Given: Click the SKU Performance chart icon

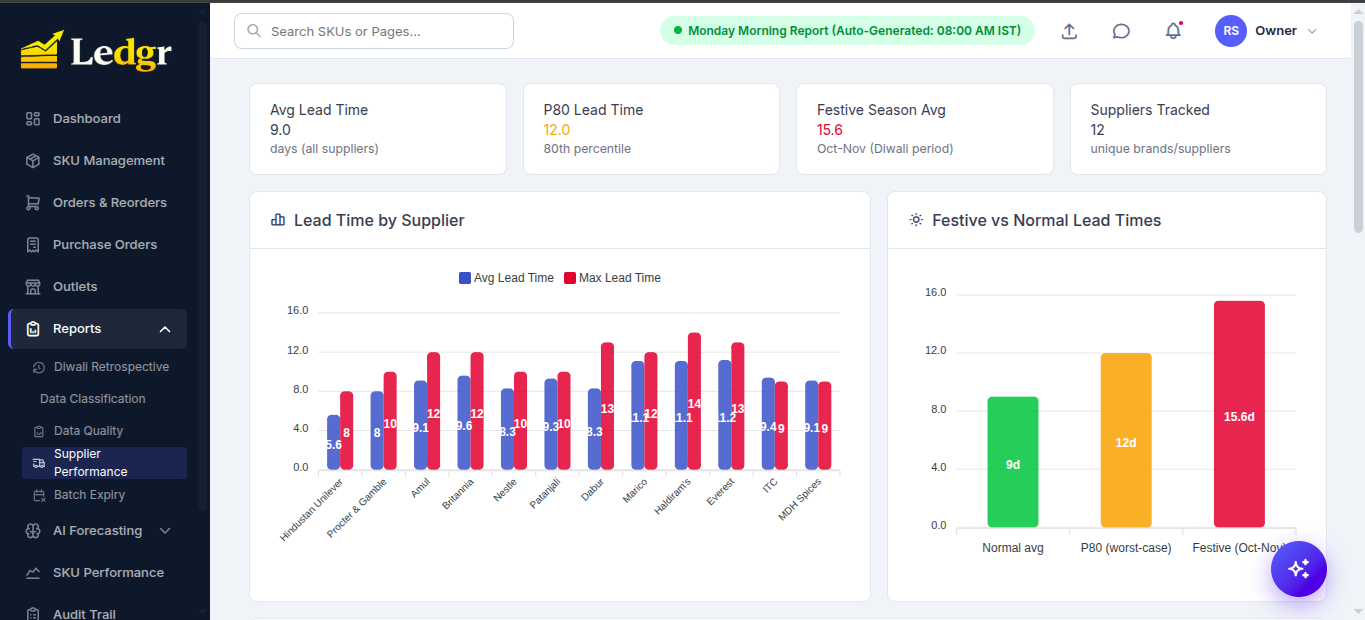Looking at the screenshot, I should pyautogui.click(x=33, y=572).
